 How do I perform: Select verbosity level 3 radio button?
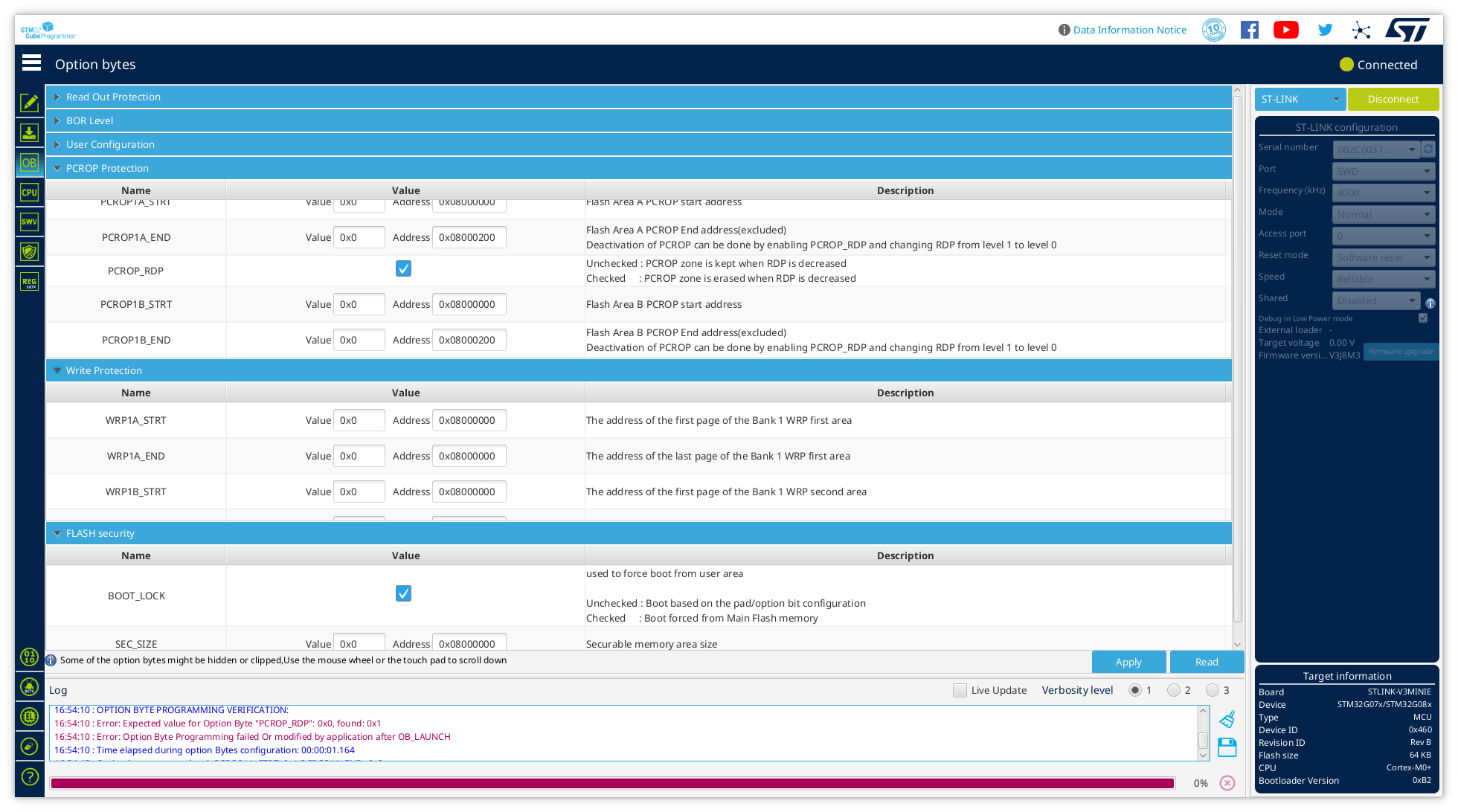(x=1213, y=690)
